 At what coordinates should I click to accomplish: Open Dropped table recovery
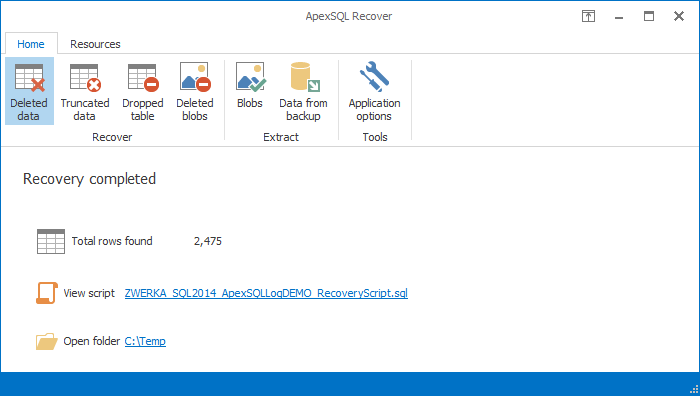[x=142, y=91]
